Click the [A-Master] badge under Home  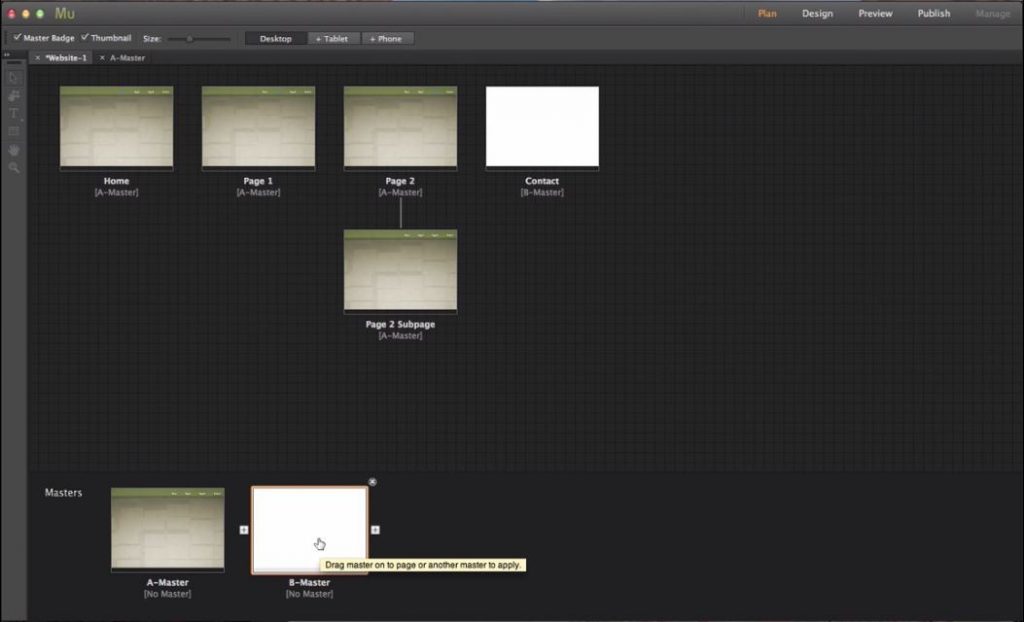116,192
